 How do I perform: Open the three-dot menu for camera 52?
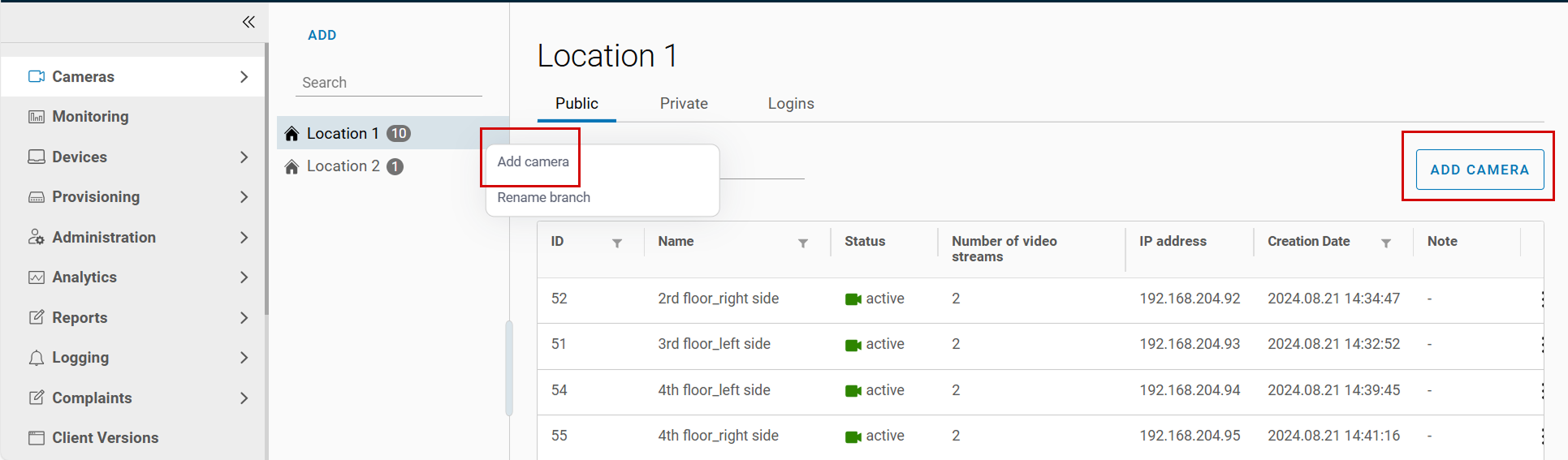1542,299
